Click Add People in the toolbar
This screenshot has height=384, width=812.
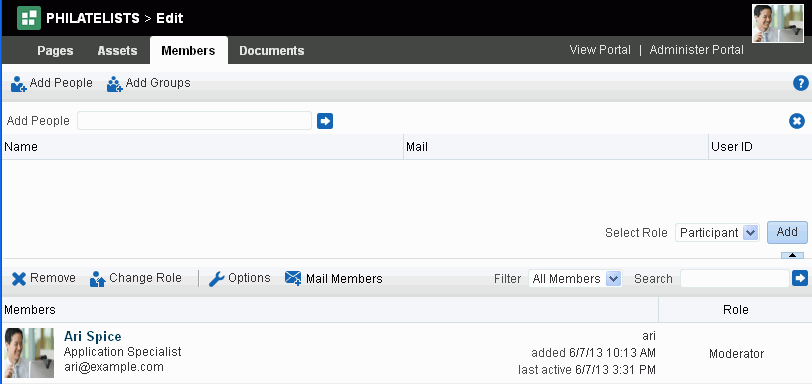52,83
